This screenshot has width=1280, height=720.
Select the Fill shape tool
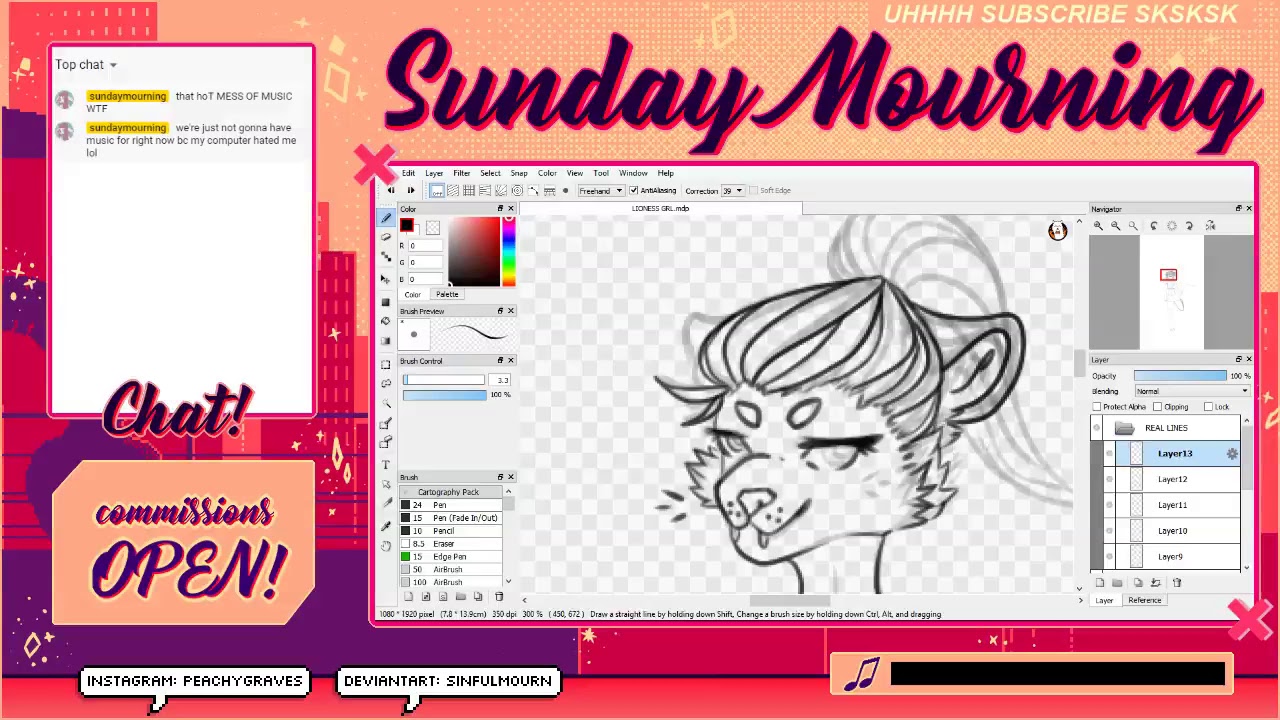click(x=386, y=301)
